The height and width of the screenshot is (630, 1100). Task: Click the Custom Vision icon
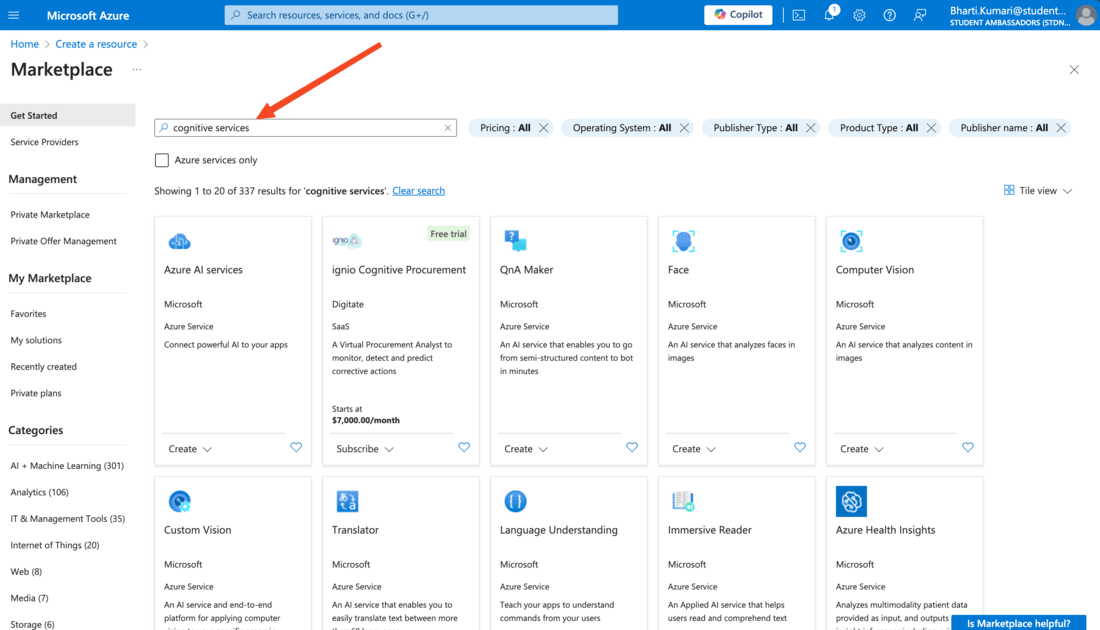(x=180, y=502)
